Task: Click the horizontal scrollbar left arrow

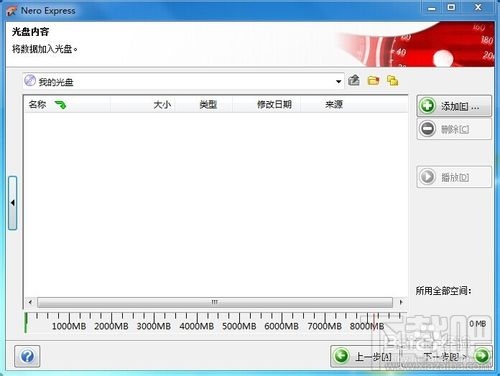Action: click(x=30, y=302)
